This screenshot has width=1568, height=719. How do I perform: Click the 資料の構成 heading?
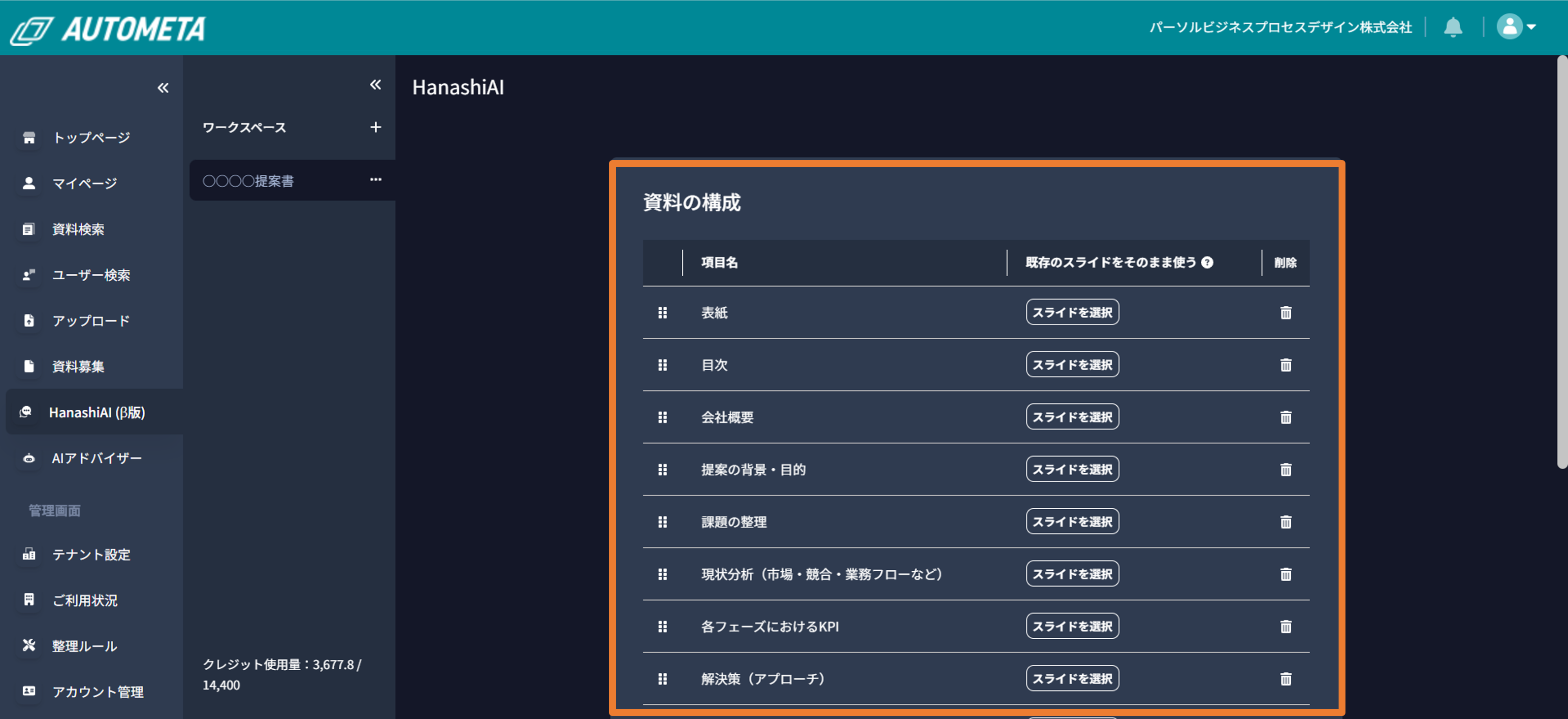(x=692, y=202)
